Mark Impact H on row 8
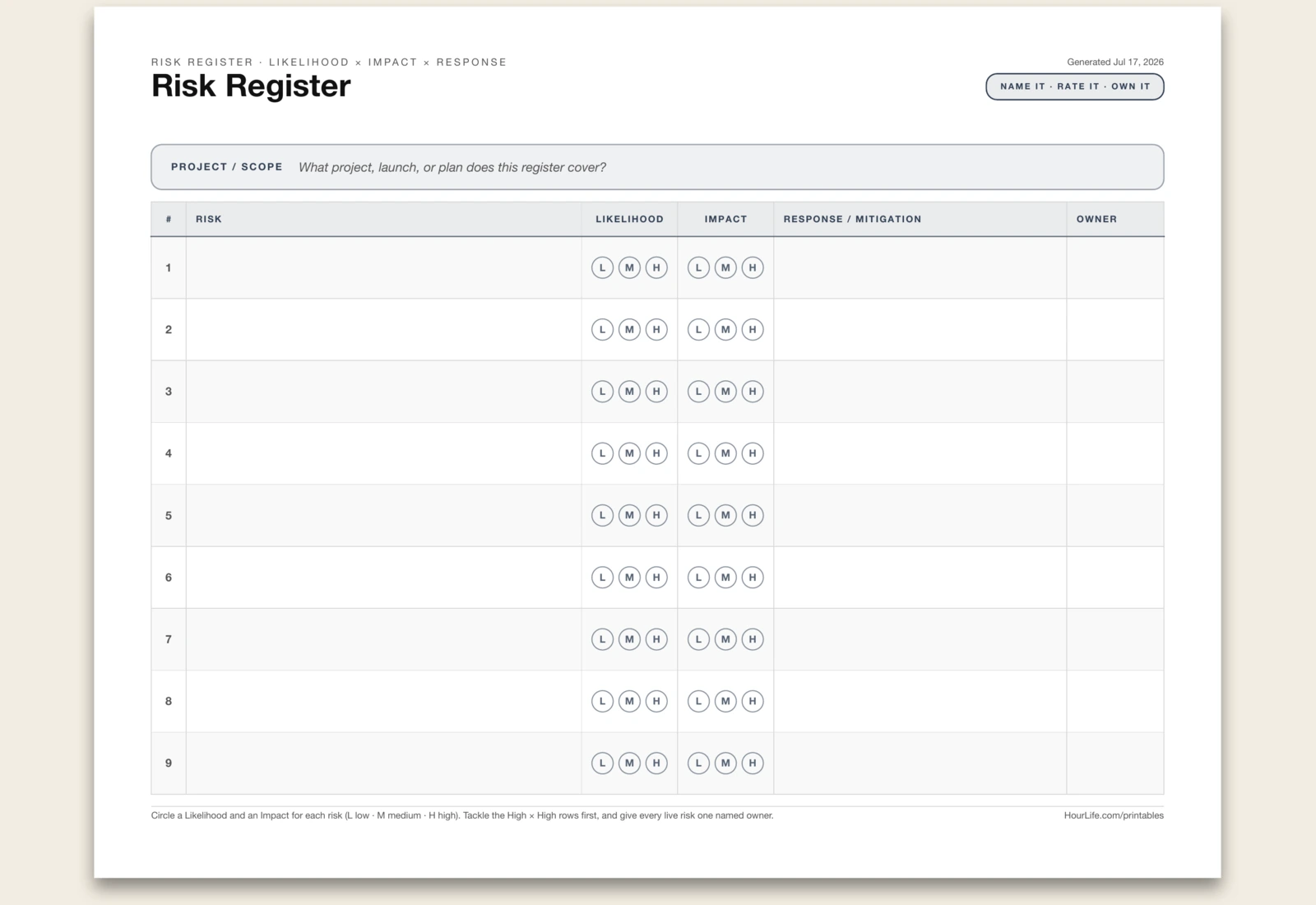 (753, 701)
